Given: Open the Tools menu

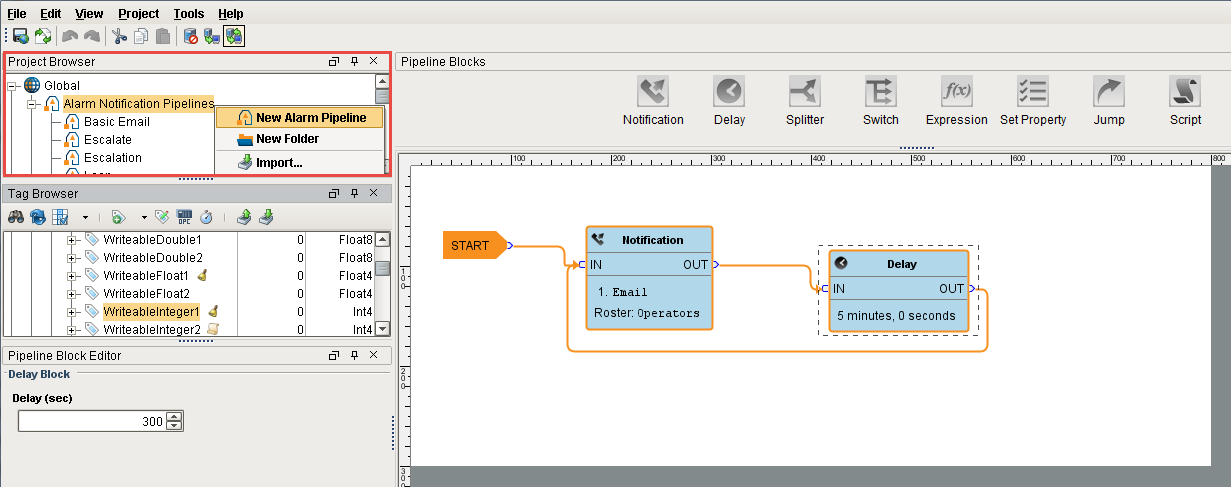Looking at the screenshot, I should (188, 14).
